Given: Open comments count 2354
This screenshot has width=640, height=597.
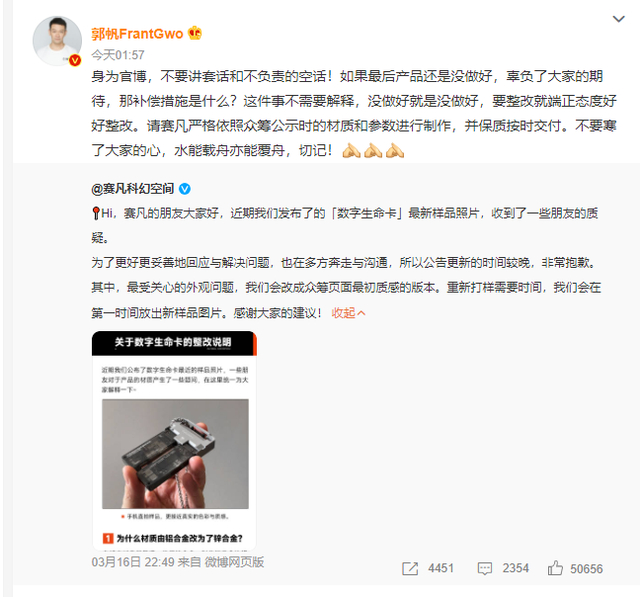Looking at the screenshot, I should [516, 568].
